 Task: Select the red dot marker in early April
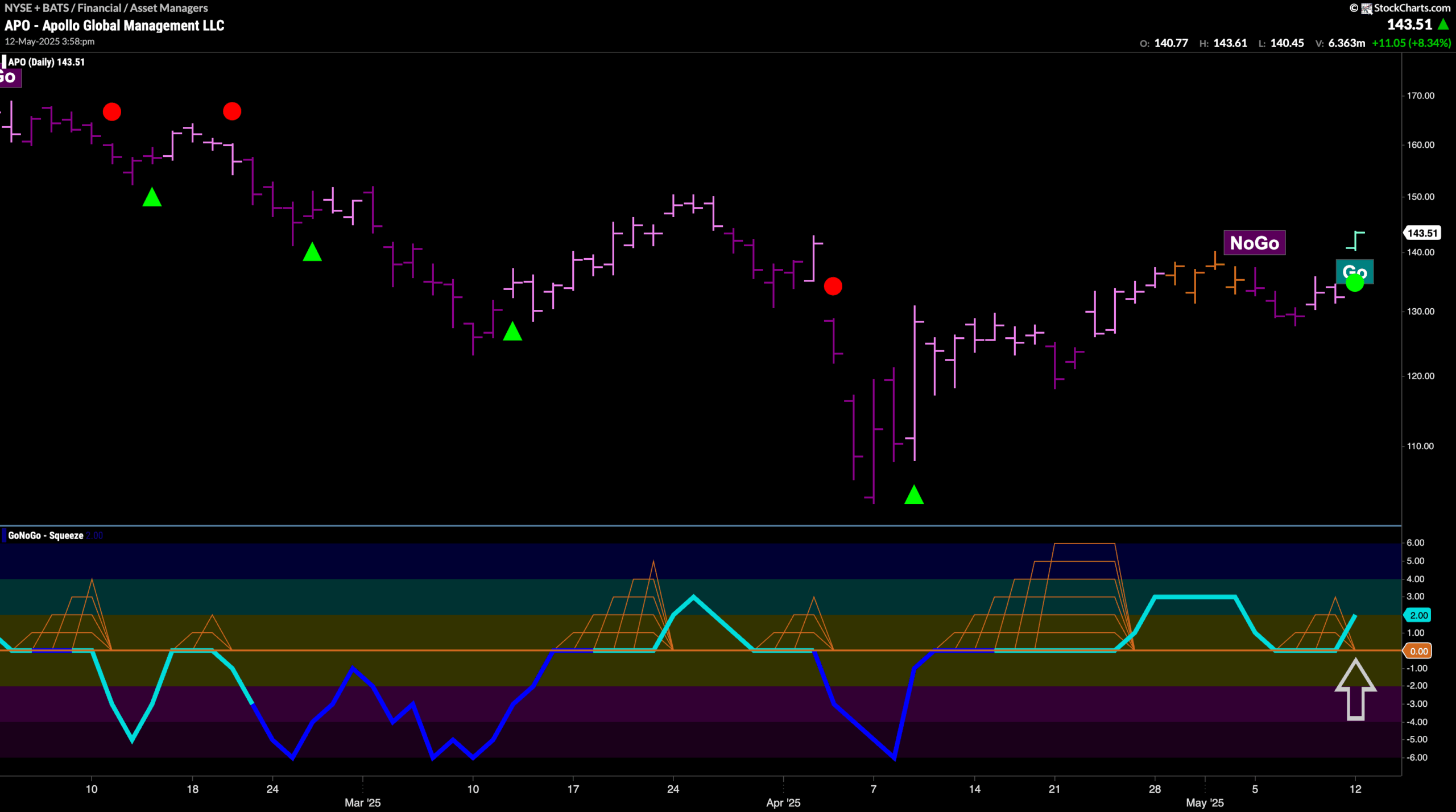point(833,286)
